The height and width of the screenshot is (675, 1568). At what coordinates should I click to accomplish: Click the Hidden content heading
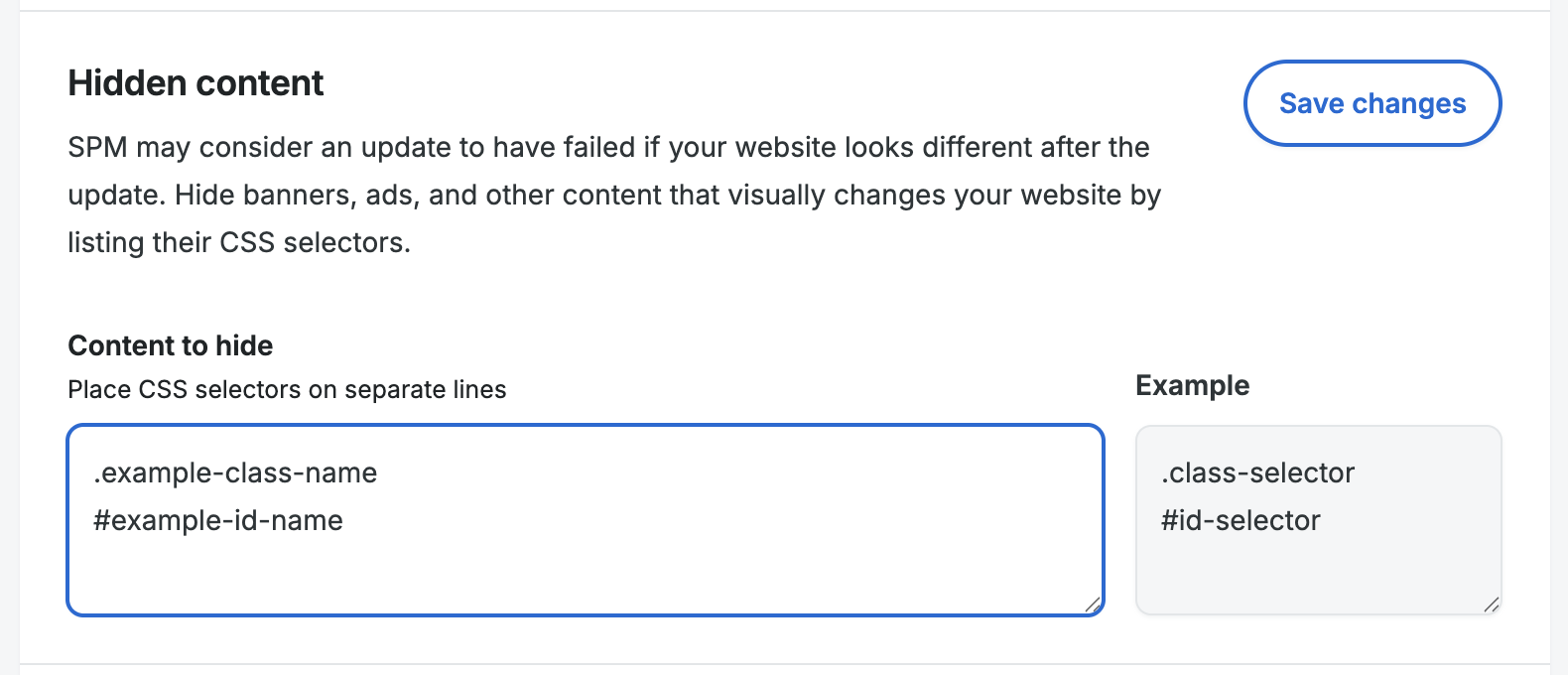[196, 83]
